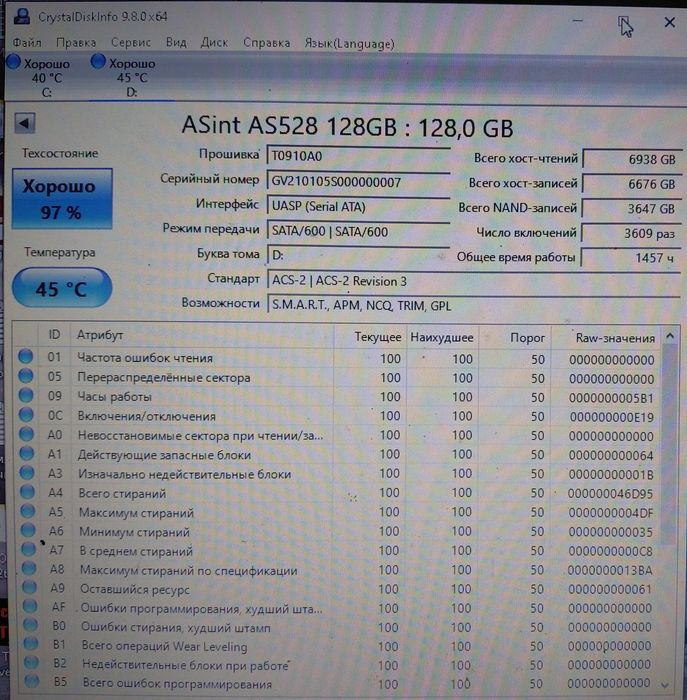Open the Сервис menu
Image resolution: width=687 pixels, height=700 pixels.
[x=131, y=42]
